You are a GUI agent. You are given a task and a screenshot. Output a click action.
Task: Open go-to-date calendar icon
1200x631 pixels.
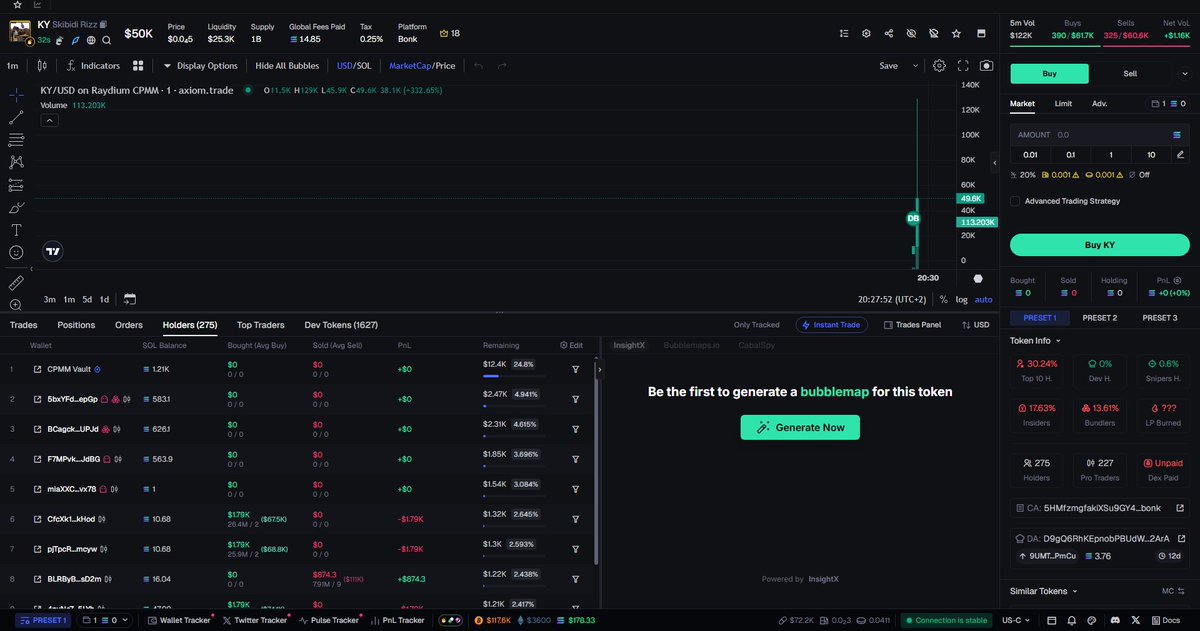pyautogui.click(x=130, y=299)
